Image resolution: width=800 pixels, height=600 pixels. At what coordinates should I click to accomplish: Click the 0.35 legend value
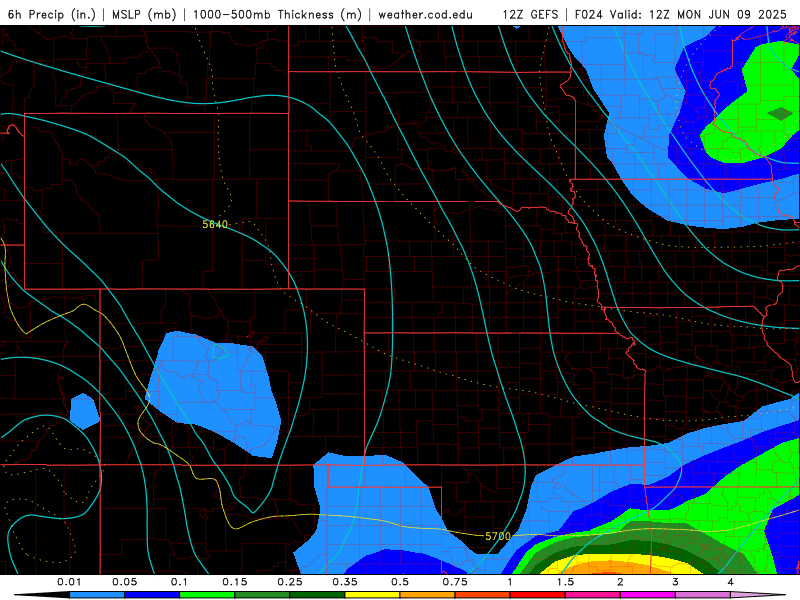pyautogui.click(x=345, y=582)
